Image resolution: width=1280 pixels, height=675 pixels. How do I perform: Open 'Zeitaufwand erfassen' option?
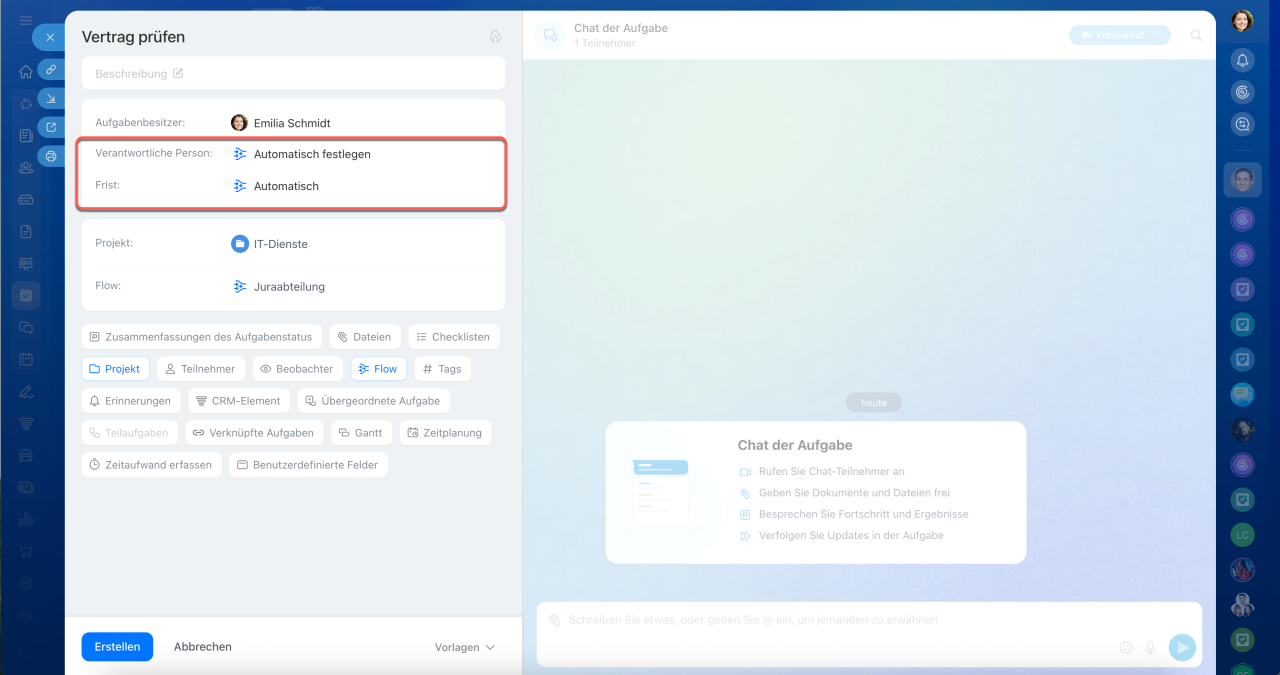pyautogui.click(x=151, y=465)
